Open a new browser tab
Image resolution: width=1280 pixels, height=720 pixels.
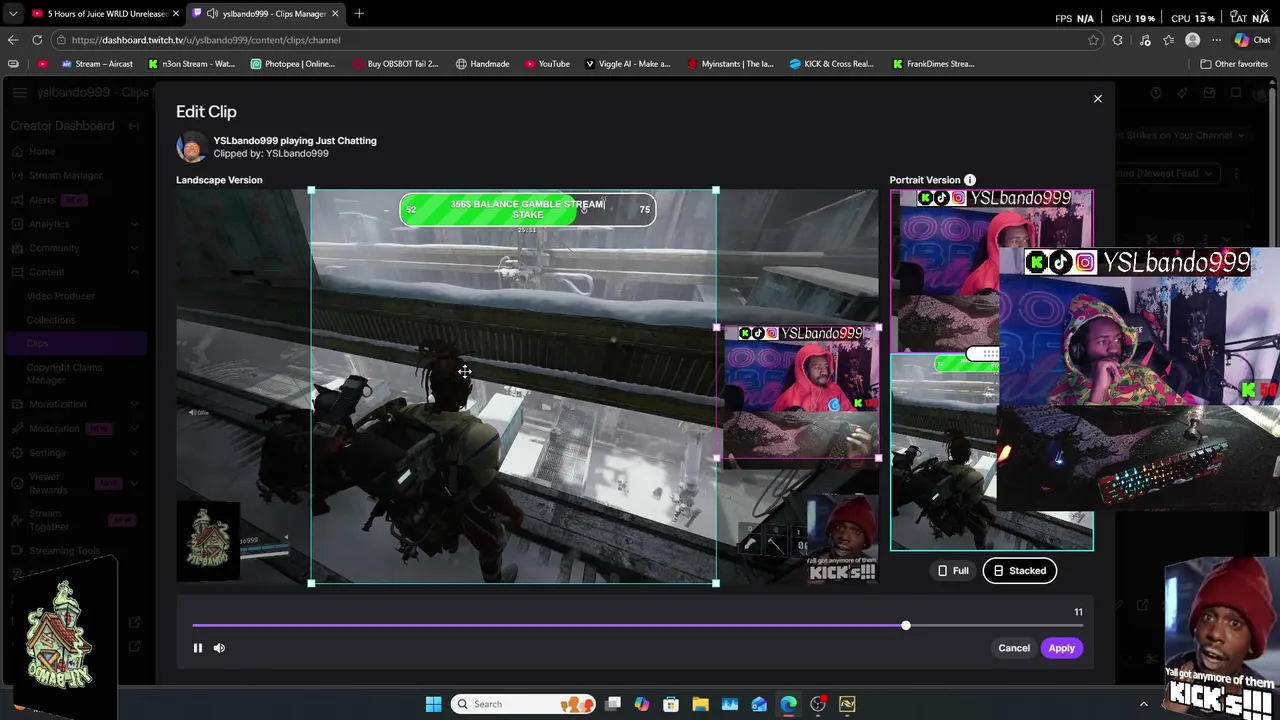(x=359, y=14)
